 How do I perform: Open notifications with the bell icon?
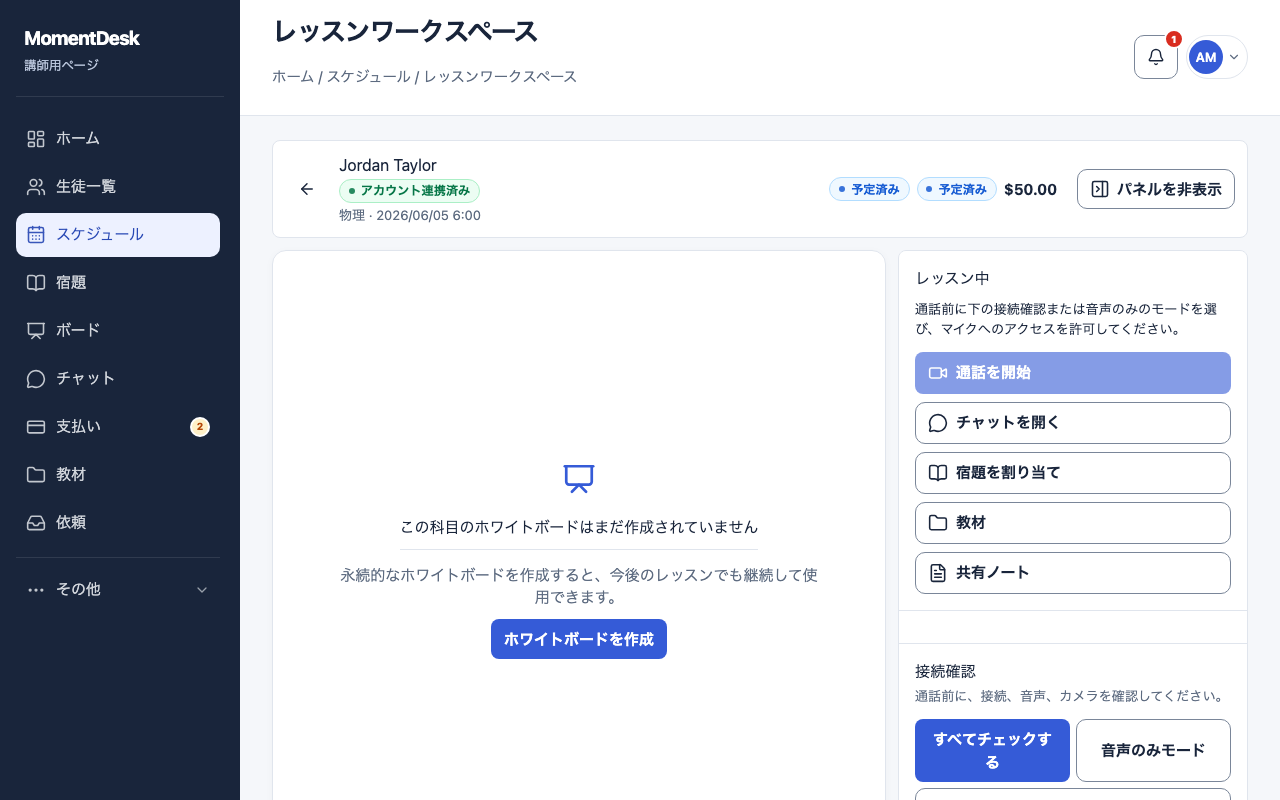coord(1156,57)
